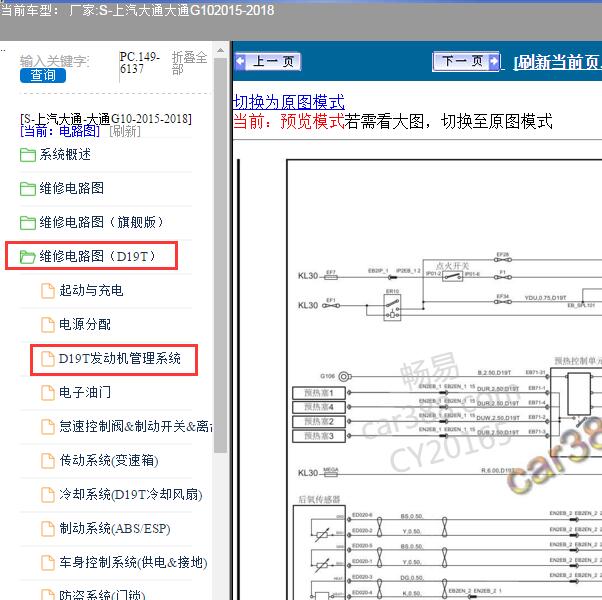
Task: Click page icon beside 传动系统(变速箱)
Action: (48, 461)
